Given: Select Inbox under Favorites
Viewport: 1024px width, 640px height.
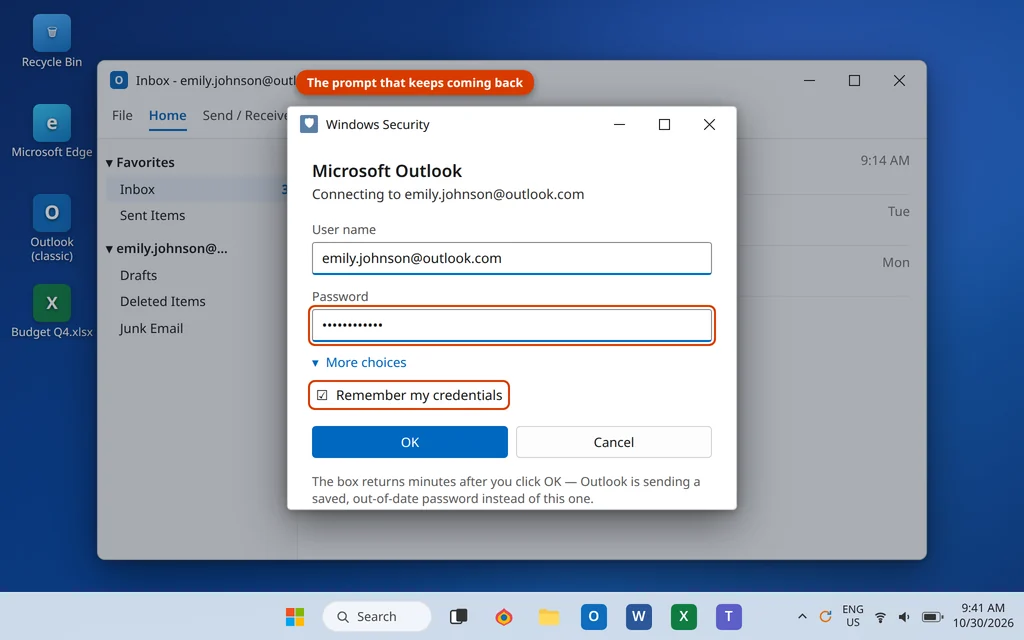Looking at the screenshot, I should pos(196,189).
